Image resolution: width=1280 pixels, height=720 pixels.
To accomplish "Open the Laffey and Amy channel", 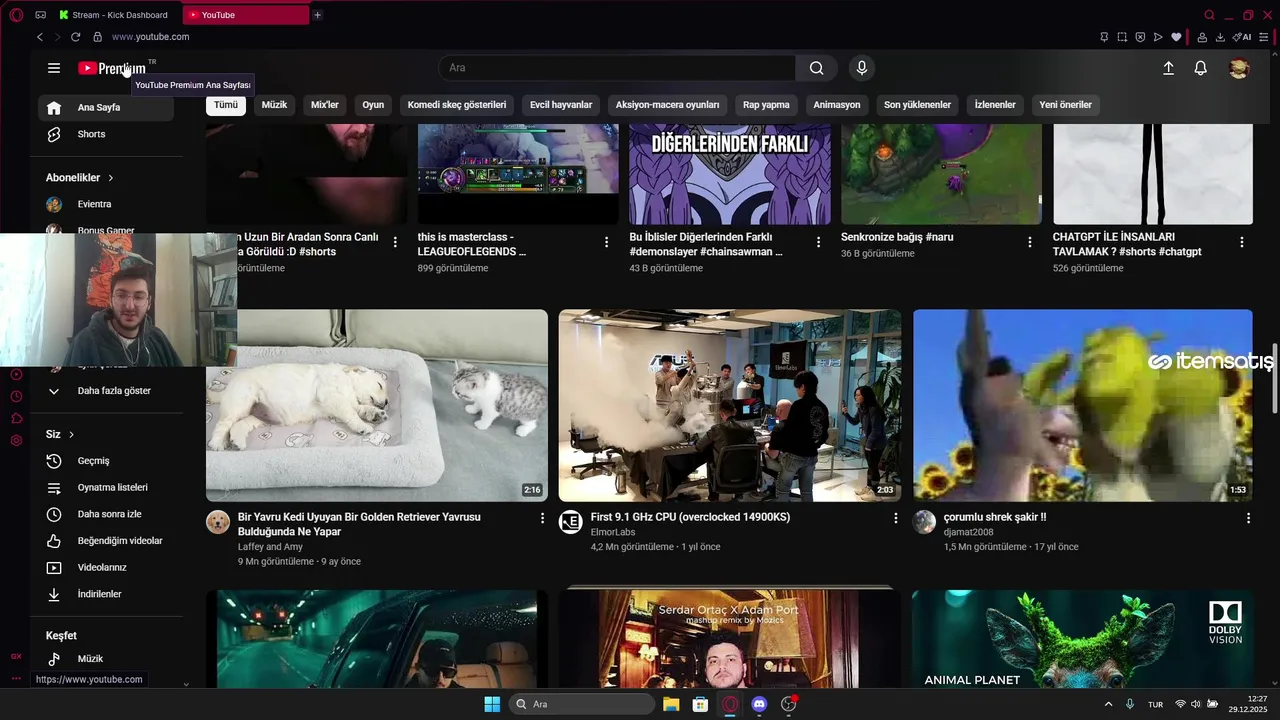I will [270, 547].
